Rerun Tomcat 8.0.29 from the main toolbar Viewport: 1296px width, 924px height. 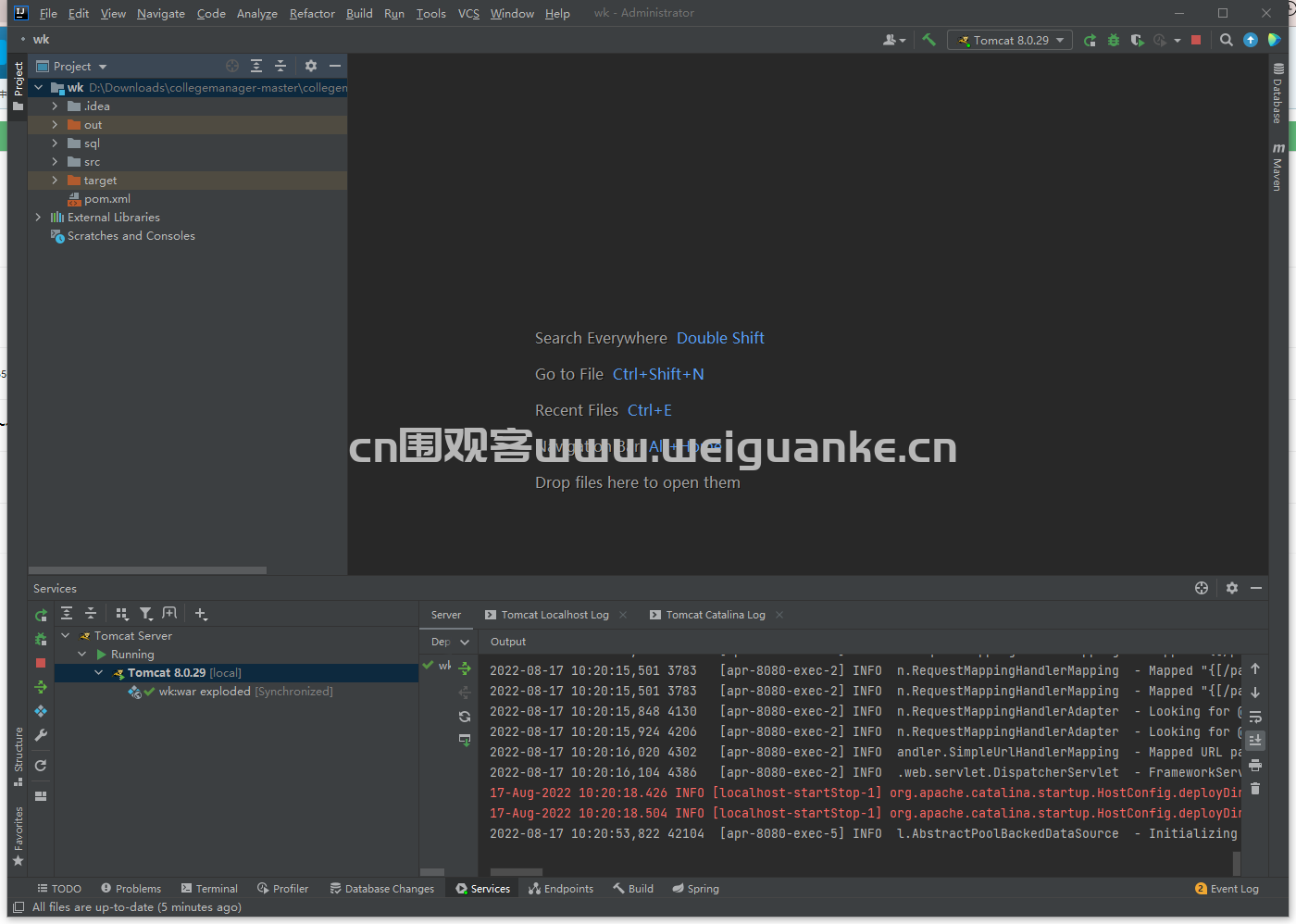1090,40
